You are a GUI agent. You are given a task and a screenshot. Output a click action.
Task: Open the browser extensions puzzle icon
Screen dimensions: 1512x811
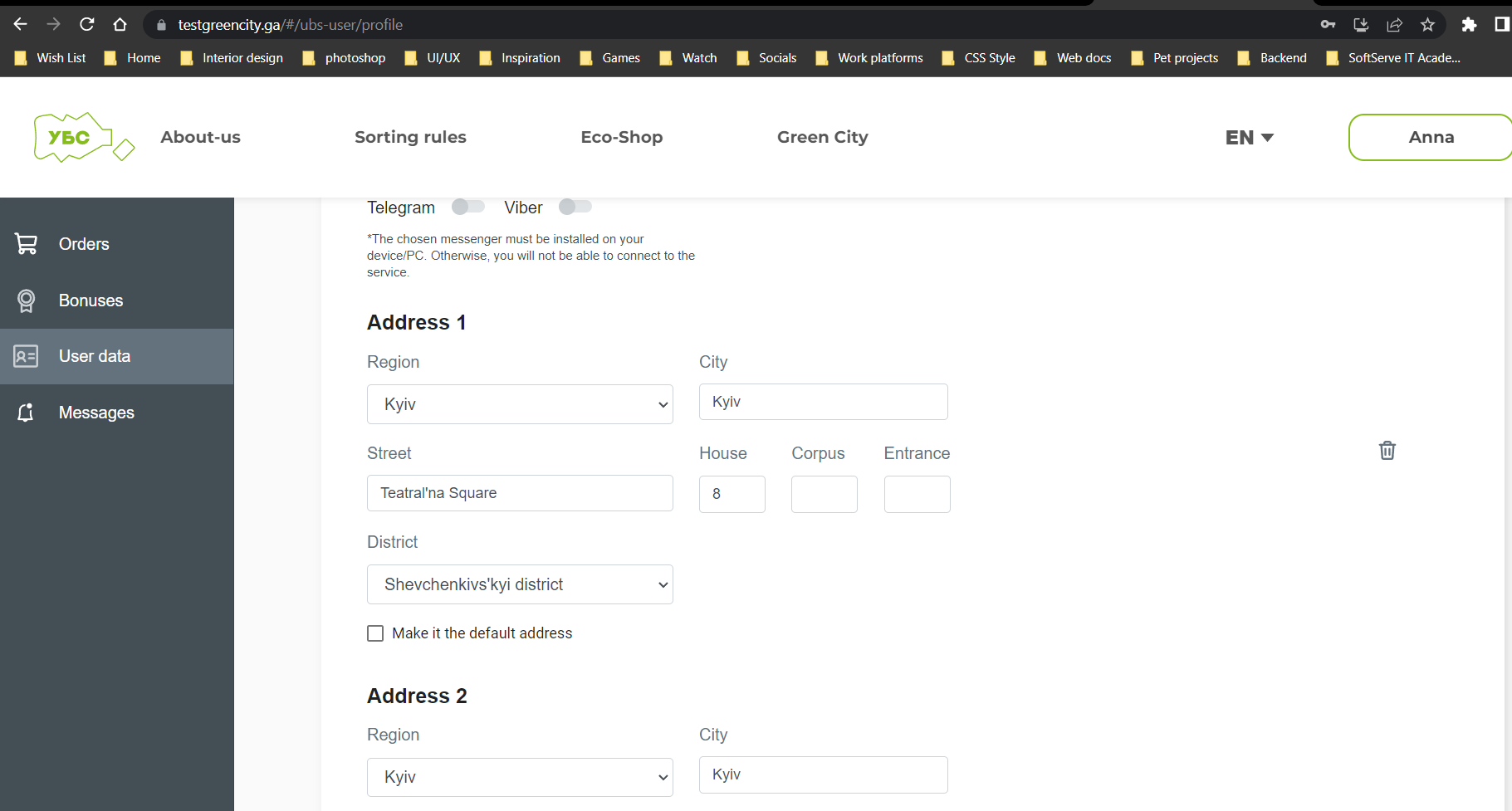click(1470, 25)
